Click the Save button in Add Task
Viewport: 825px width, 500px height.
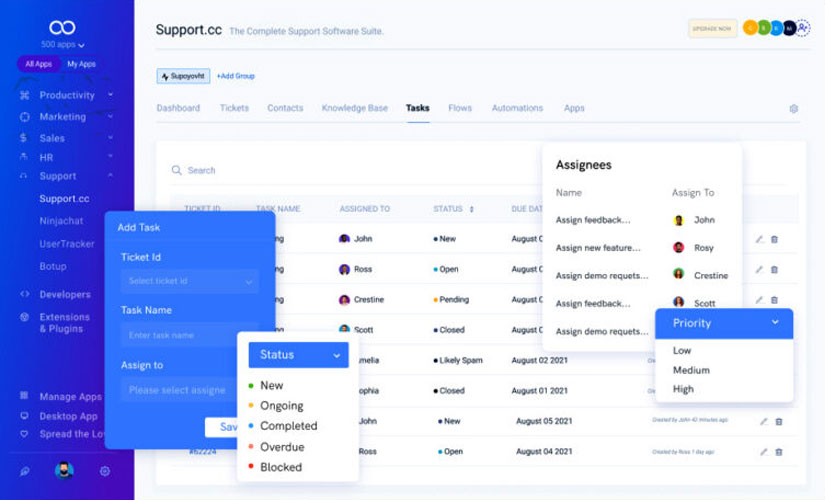222,427
